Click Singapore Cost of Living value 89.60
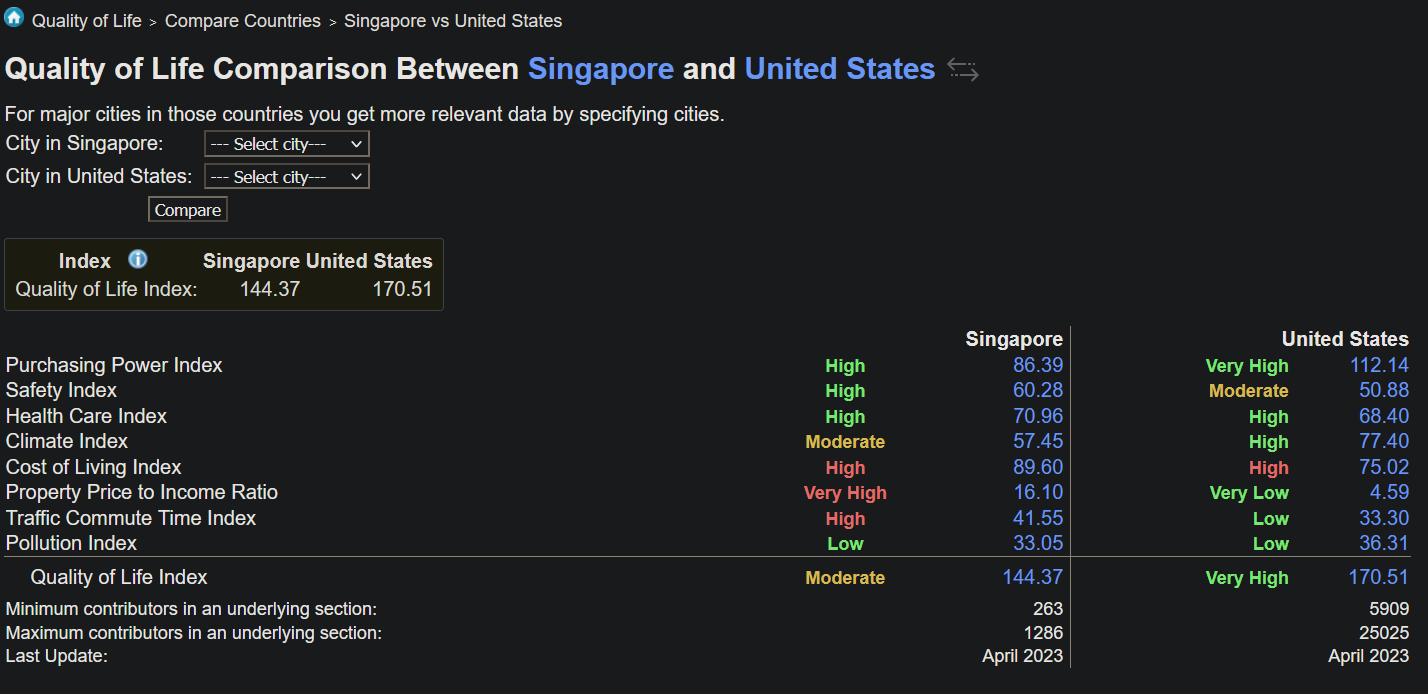The image size is (1428, 694). coord(1038,467)
